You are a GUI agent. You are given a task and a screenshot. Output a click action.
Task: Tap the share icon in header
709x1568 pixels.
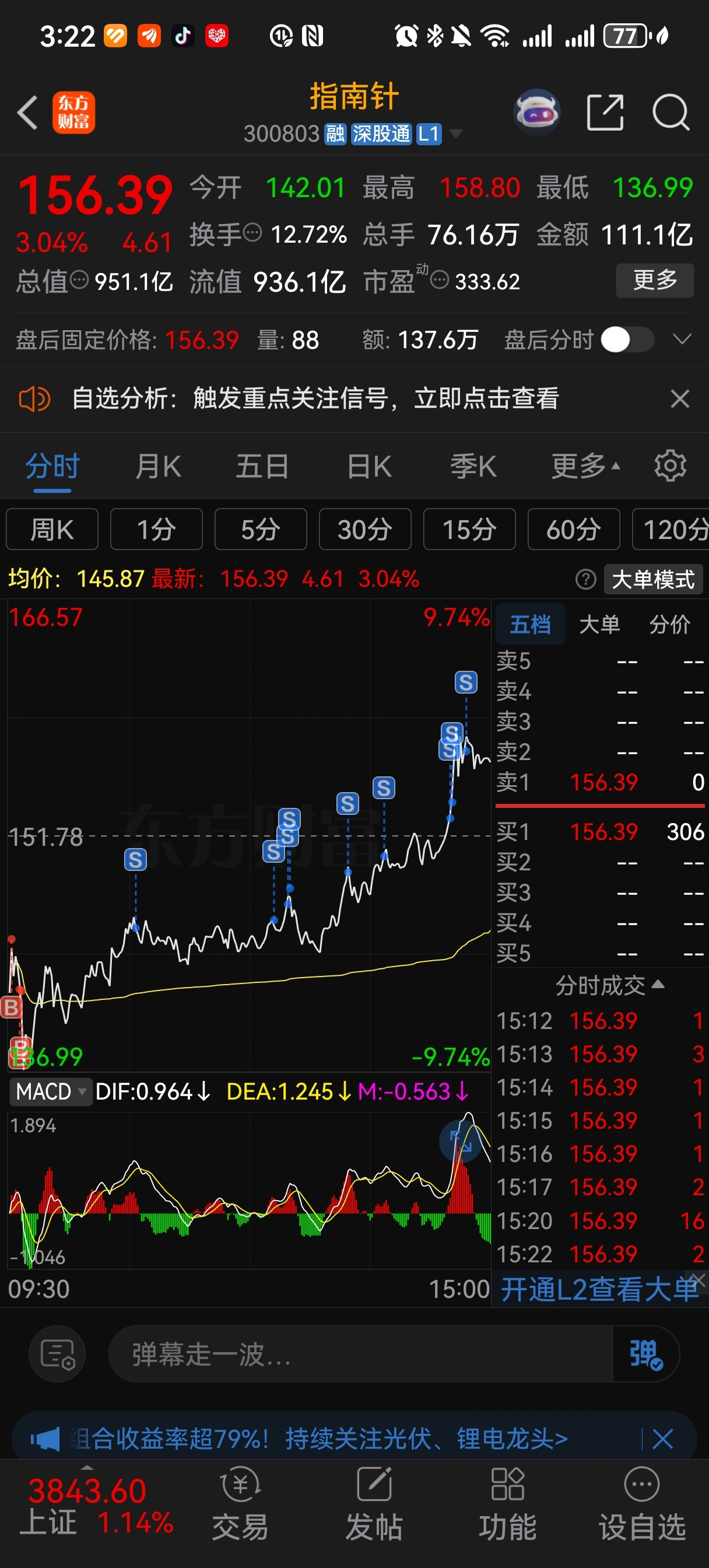point(605,113)
